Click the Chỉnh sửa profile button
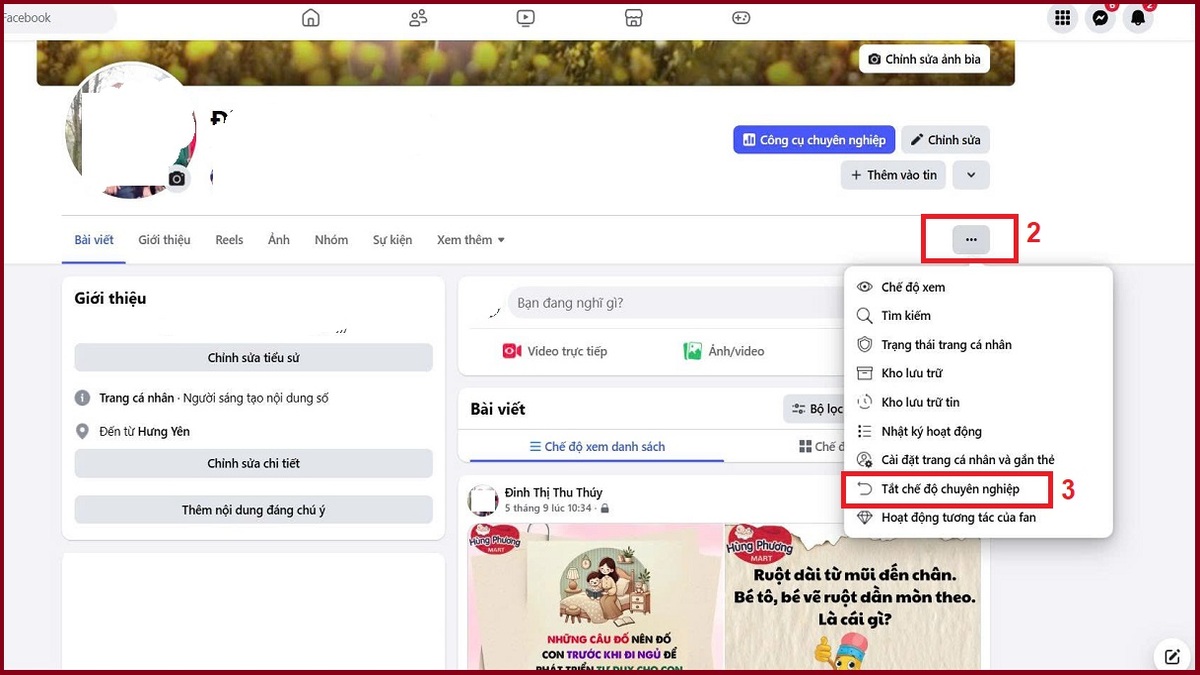 pos(945,140)
